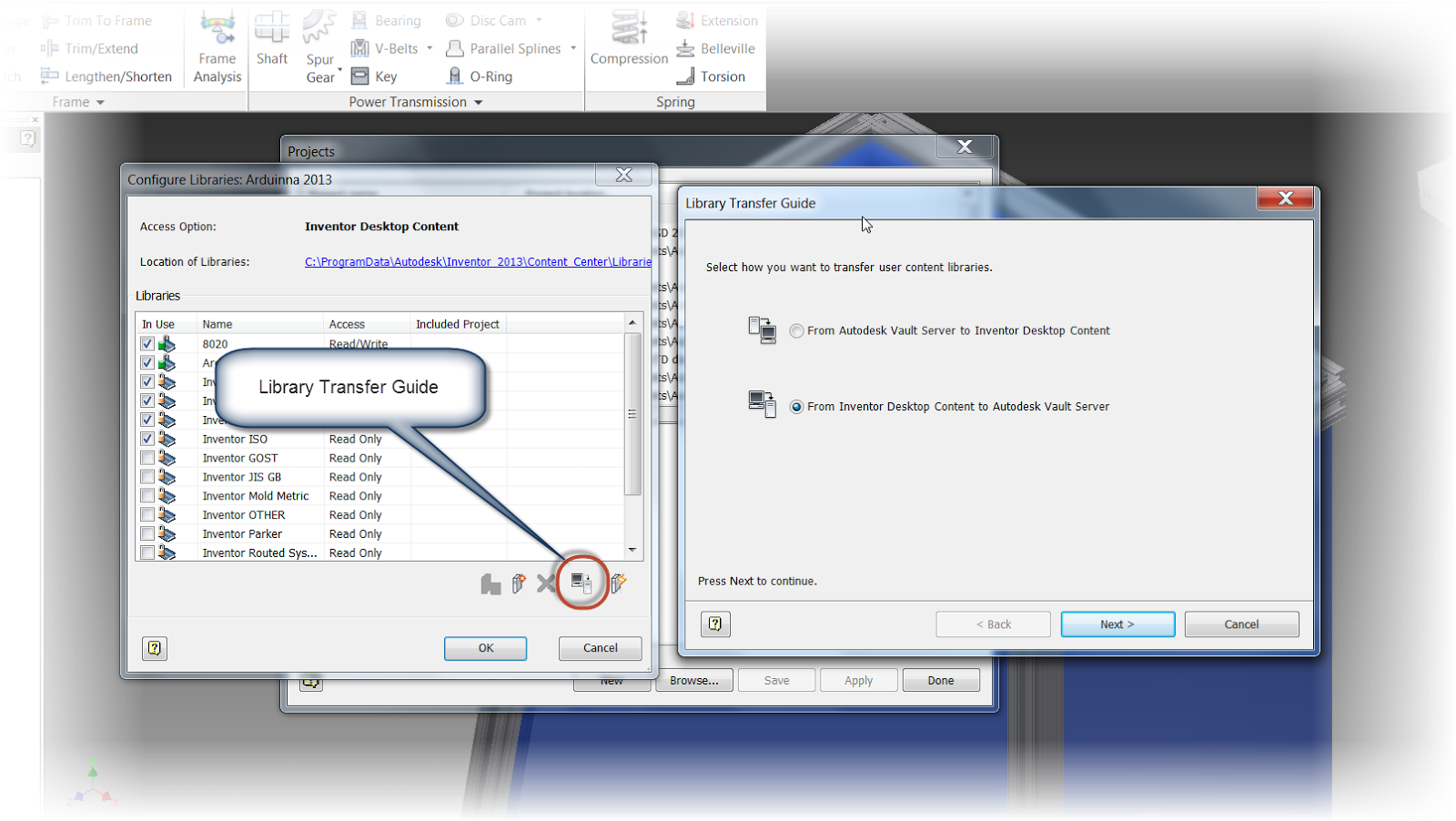Image resolution: width=1456 pixels, height=821 pixels.
Task: Expand the Power Transmission panel dropdown
Action: pos(478,103)
